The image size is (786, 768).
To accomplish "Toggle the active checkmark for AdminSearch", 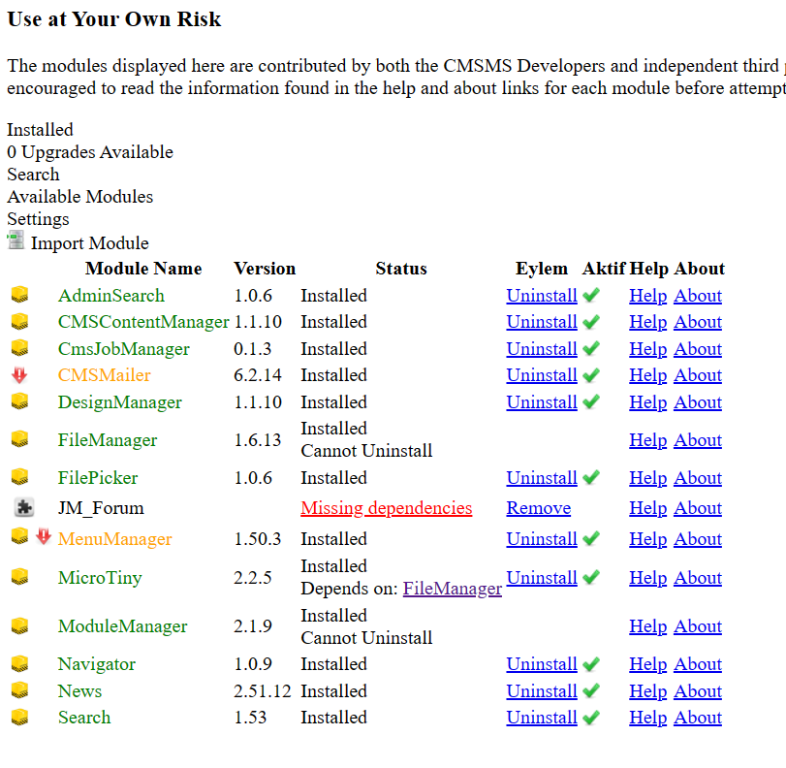I will 591,295.
